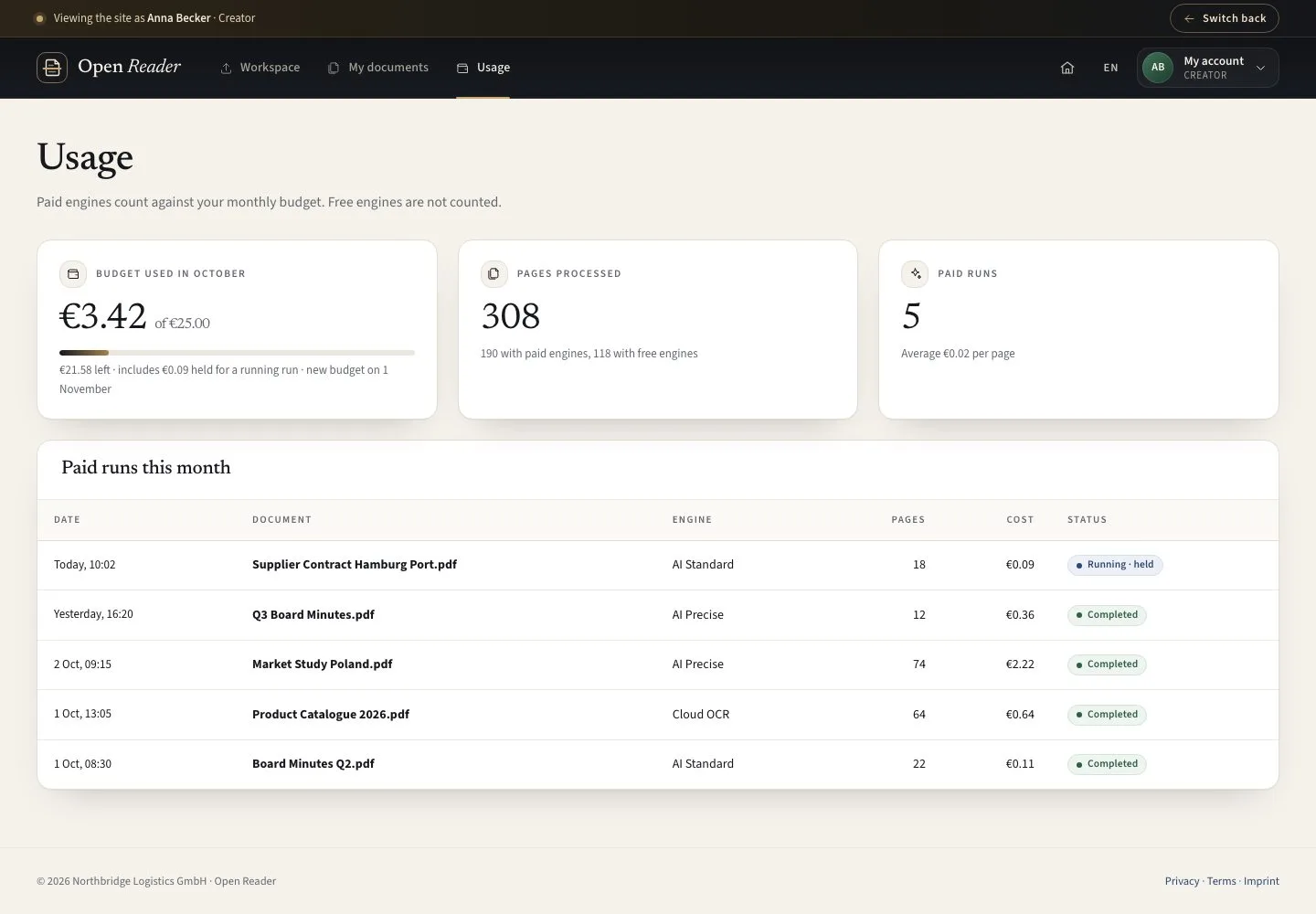The width and height of the screenshot is (1316, 914).
Task: Click the STATUS column header
Action: tap(1087, 520)
